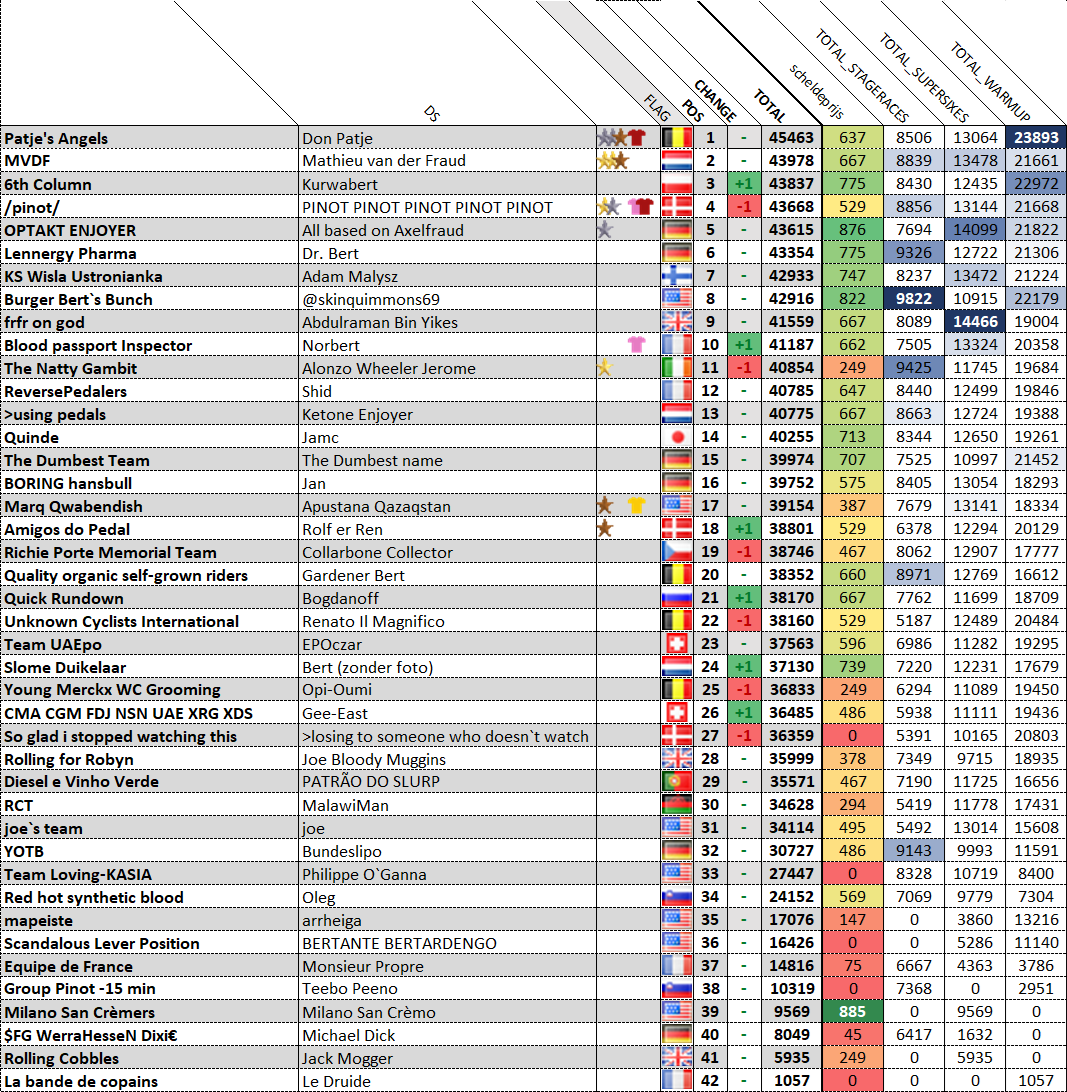Select the UK flag in frfr on god row

click(676, 321)
